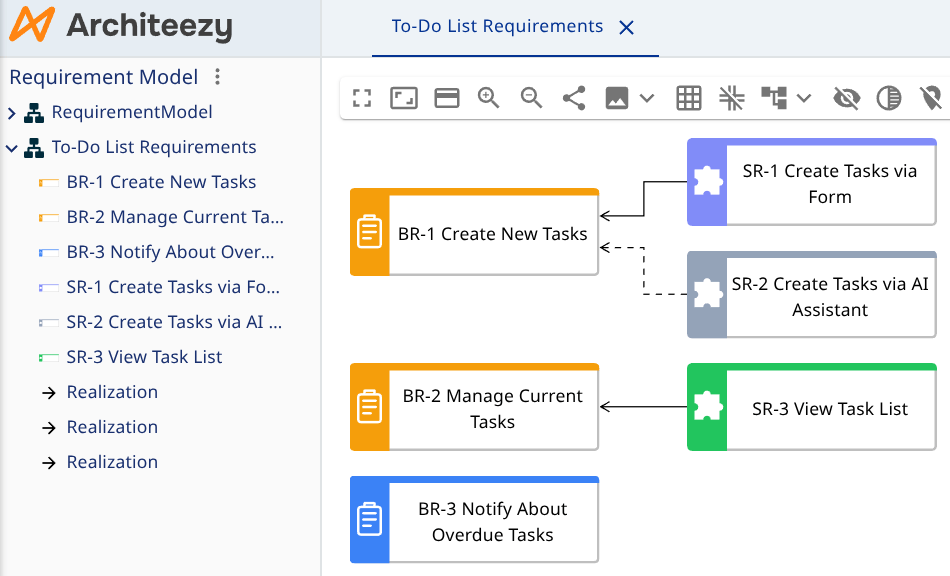The height and width of the screenshot is (576, 950).
Task: Expand the RequirementModel tree node
Action: (12, 112)
